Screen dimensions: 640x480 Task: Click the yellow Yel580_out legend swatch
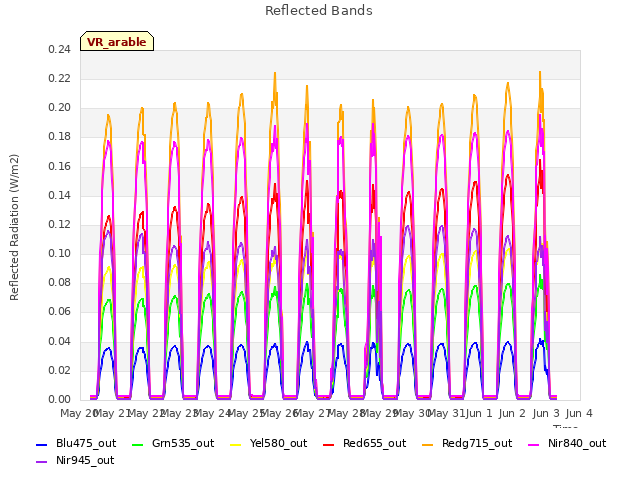(236, 444)
